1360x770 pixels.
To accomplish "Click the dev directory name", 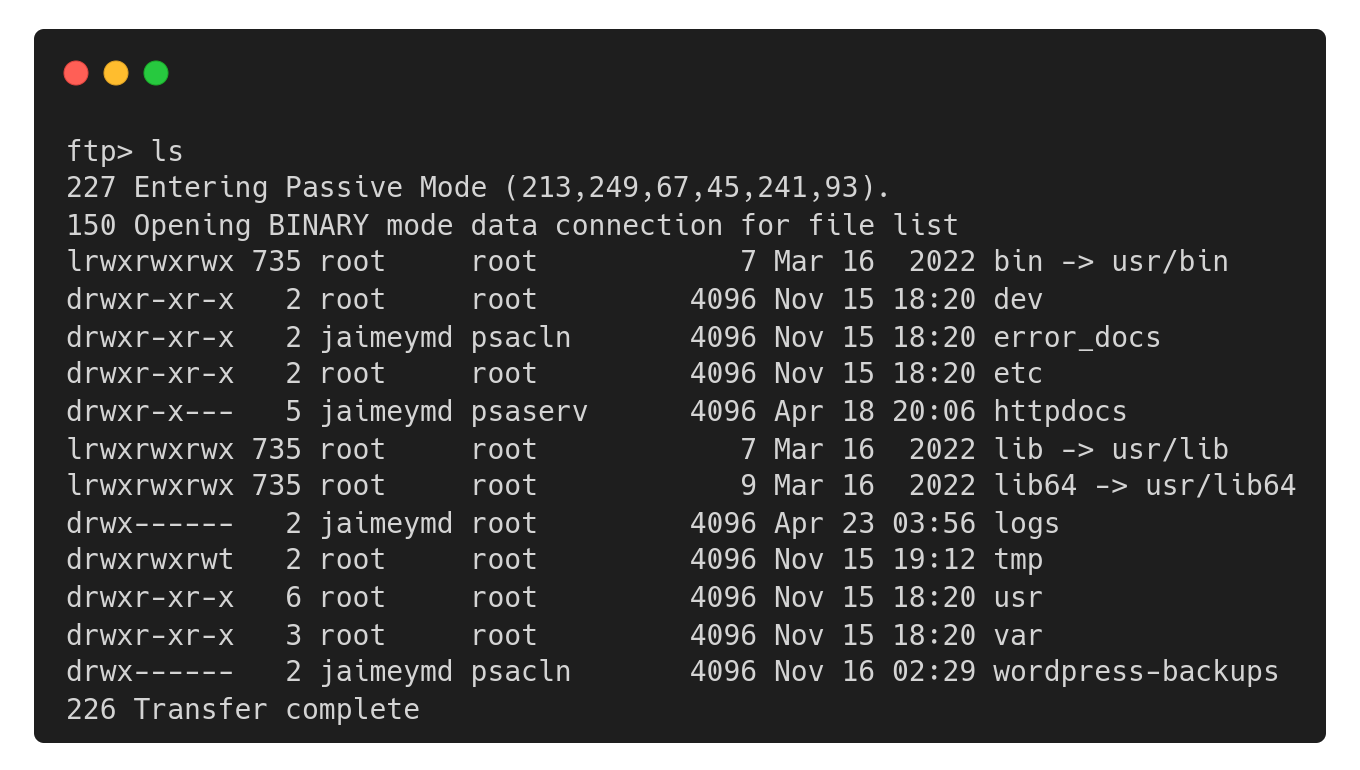I will 1018,299.
